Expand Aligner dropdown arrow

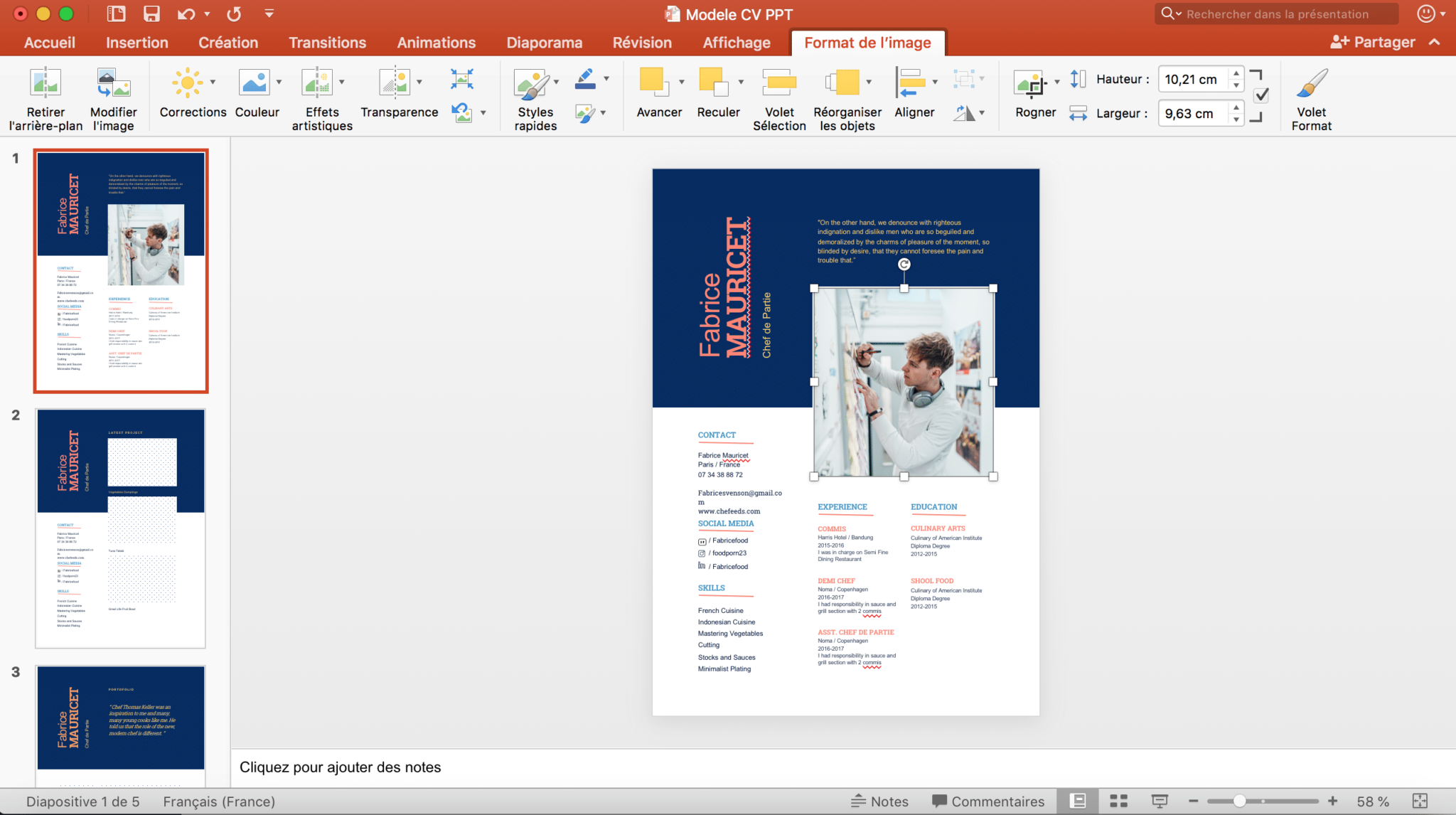(x=935, y=82)
